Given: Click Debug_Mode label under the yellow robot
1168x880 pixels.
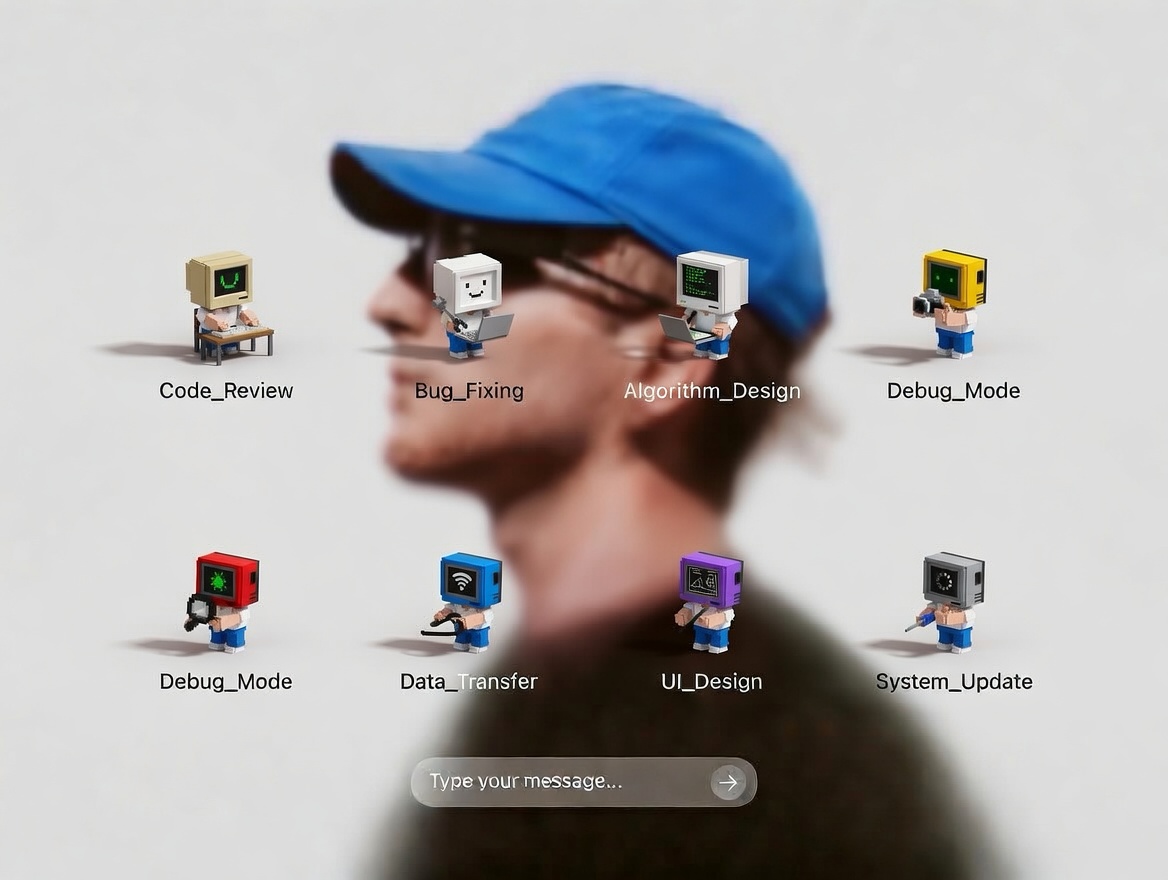Looking at the screenshot, I should click(953, 391).
